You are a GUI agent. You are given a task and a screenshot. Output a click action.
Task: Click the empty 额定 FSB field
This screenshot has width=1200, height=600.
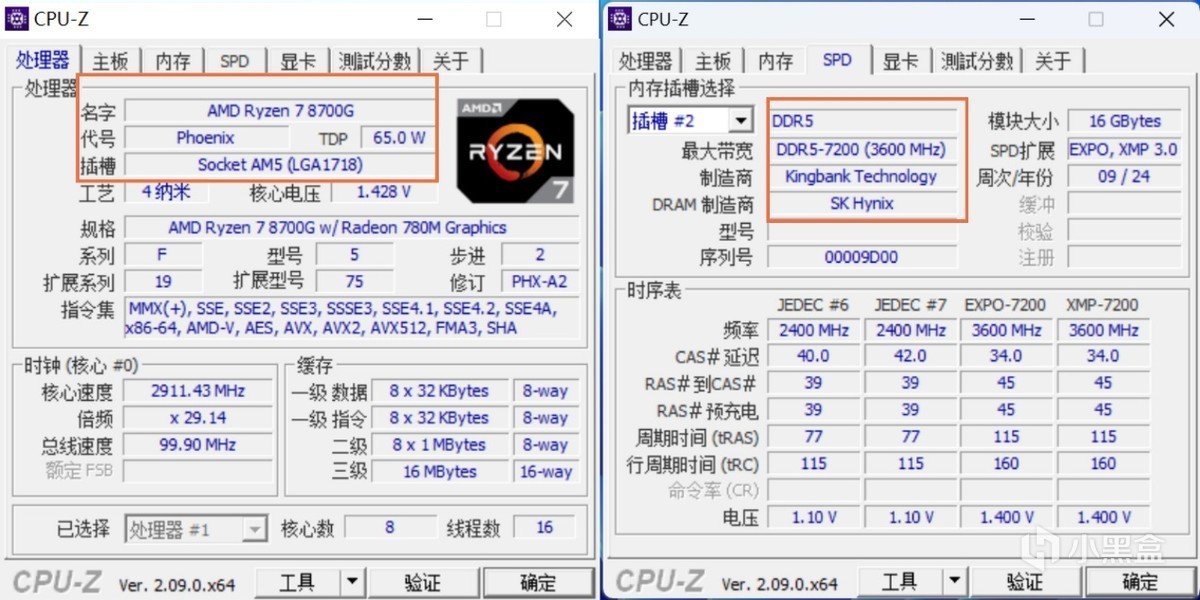point(198,471)
